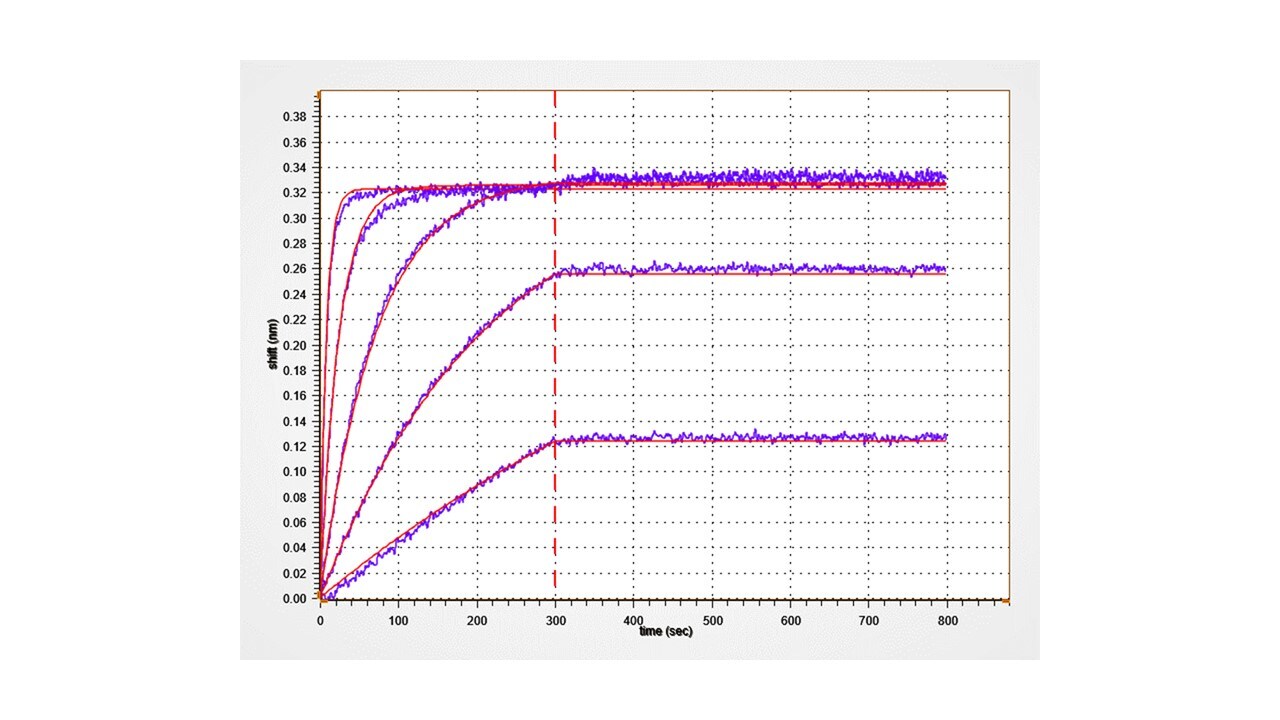Click the y-axis tick label "0.20"
This screenshot has height=720, width=1280.
click(294, 345)
